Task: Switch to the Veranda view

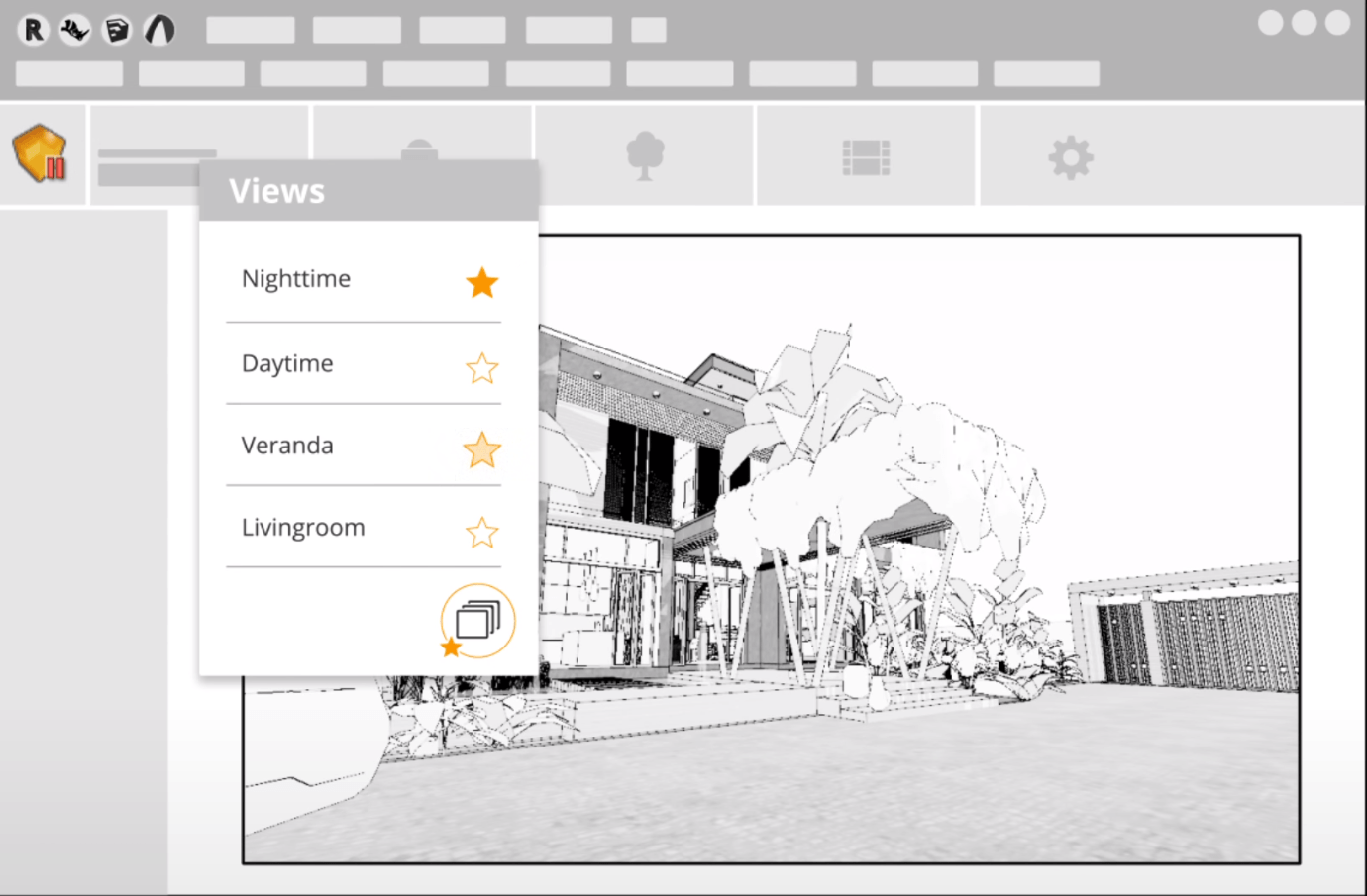Action: coord(287,446)
